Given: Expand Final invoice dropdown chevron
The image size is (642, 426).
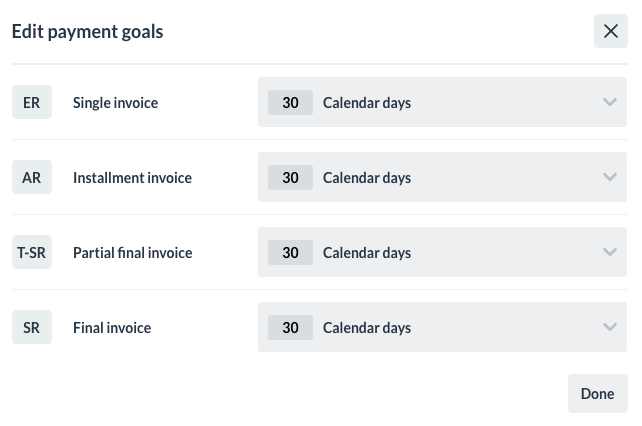Looking at the screenshot, I should coord(610,328).
